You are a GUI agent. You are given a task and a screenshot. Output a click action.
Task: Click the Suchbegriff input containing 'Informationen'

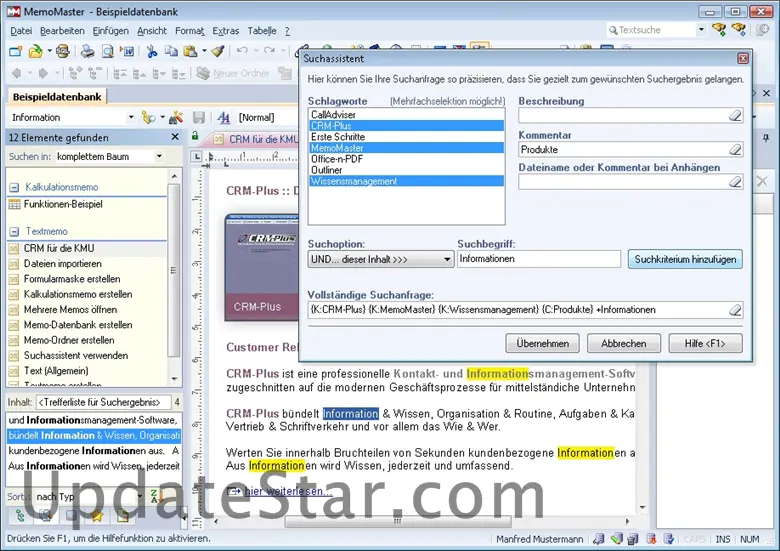(539, 259)
